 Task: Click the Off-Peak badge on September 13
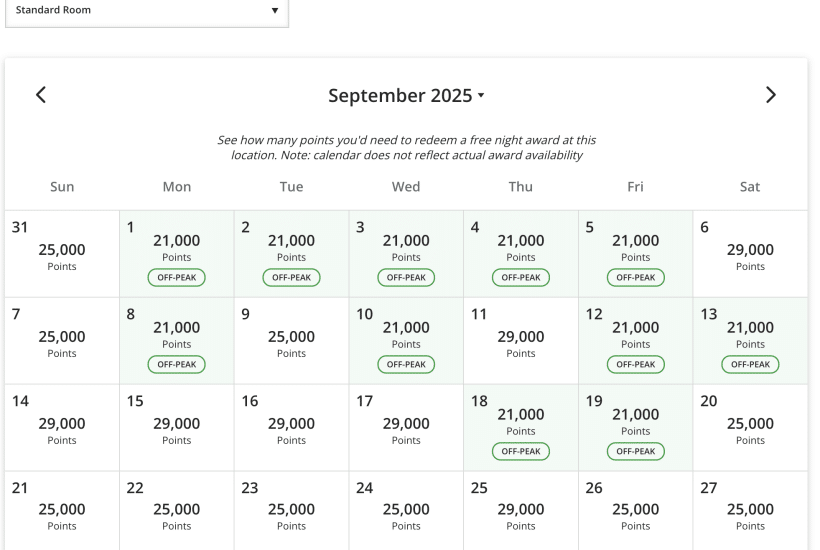750,364
